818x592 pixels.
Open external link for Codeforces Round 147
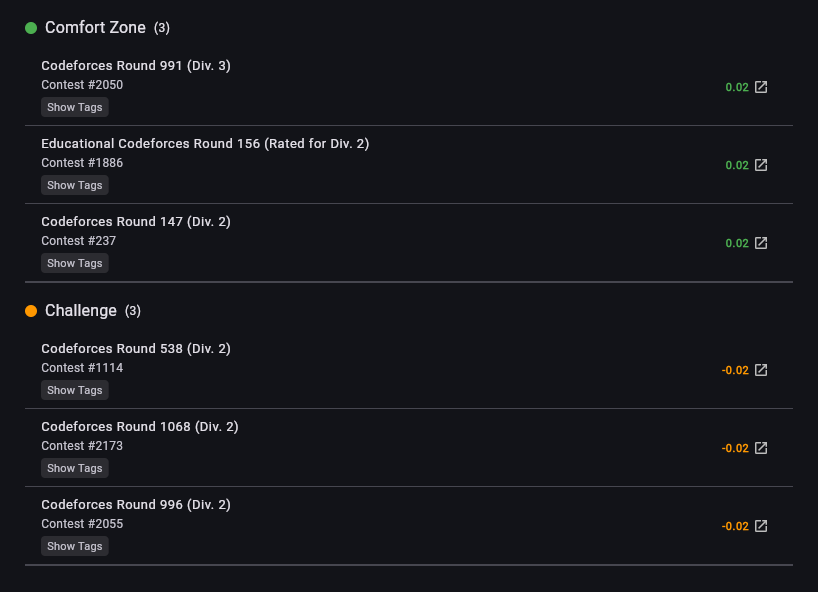click(x=761, y=243)
